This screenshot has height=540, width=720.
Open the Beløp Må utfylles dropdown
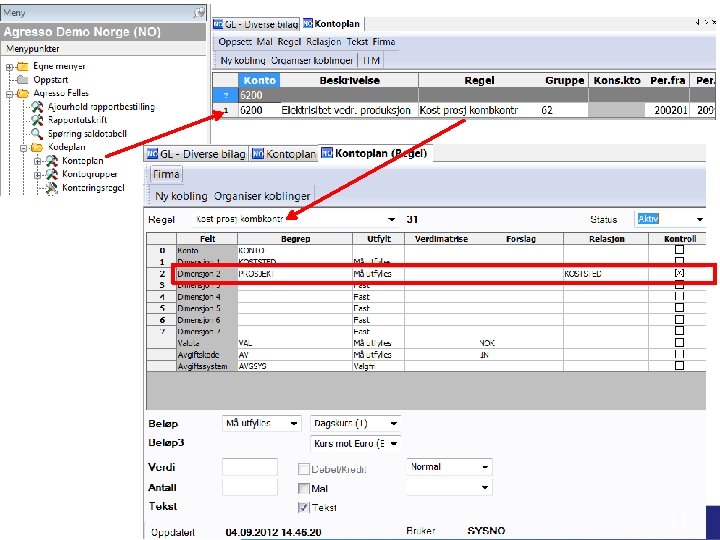[x=293, y=423]
